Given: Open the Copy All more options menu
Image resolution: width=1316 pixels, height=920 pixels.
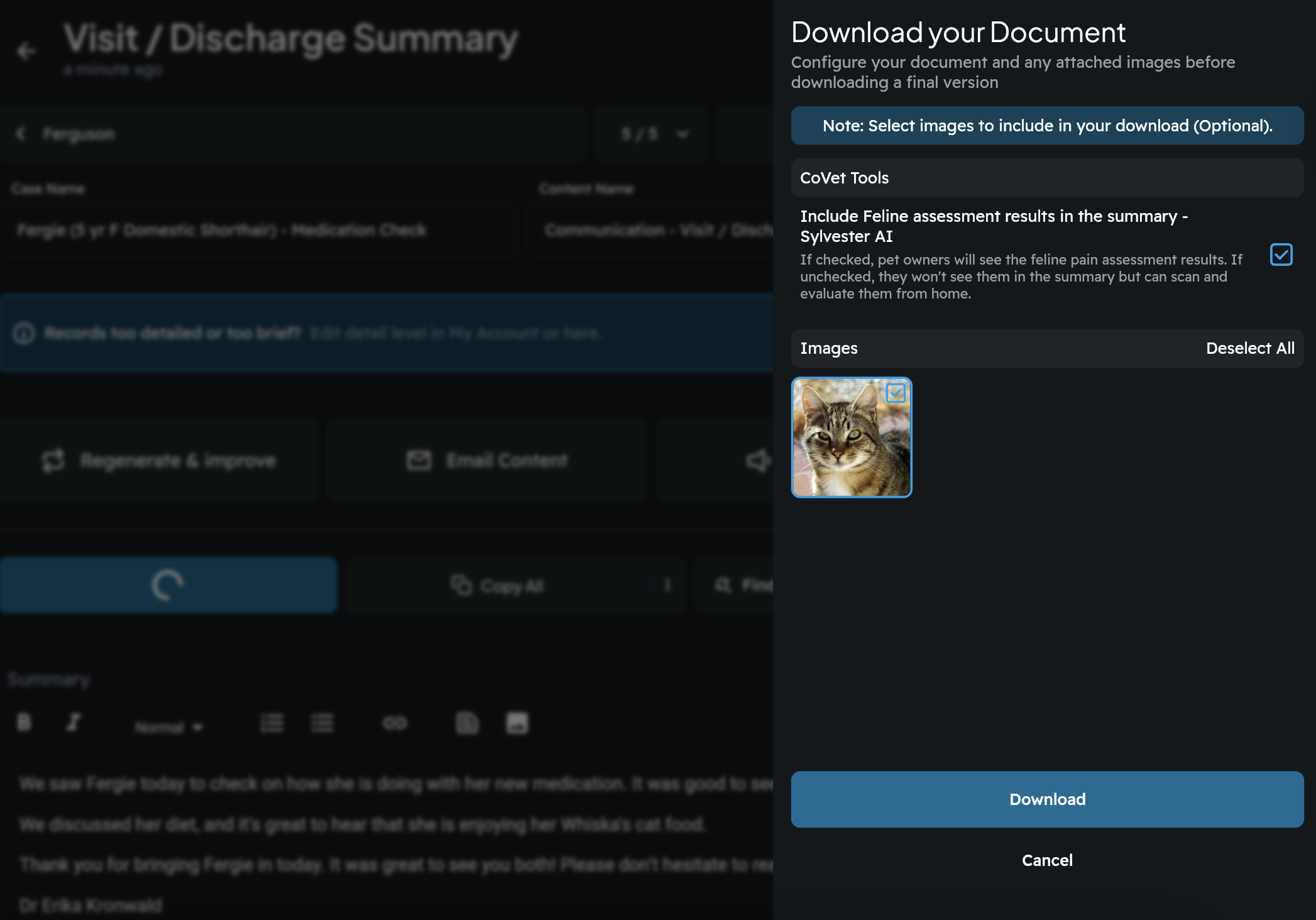Looking at the screenshot, I should [x=667, y=586].
